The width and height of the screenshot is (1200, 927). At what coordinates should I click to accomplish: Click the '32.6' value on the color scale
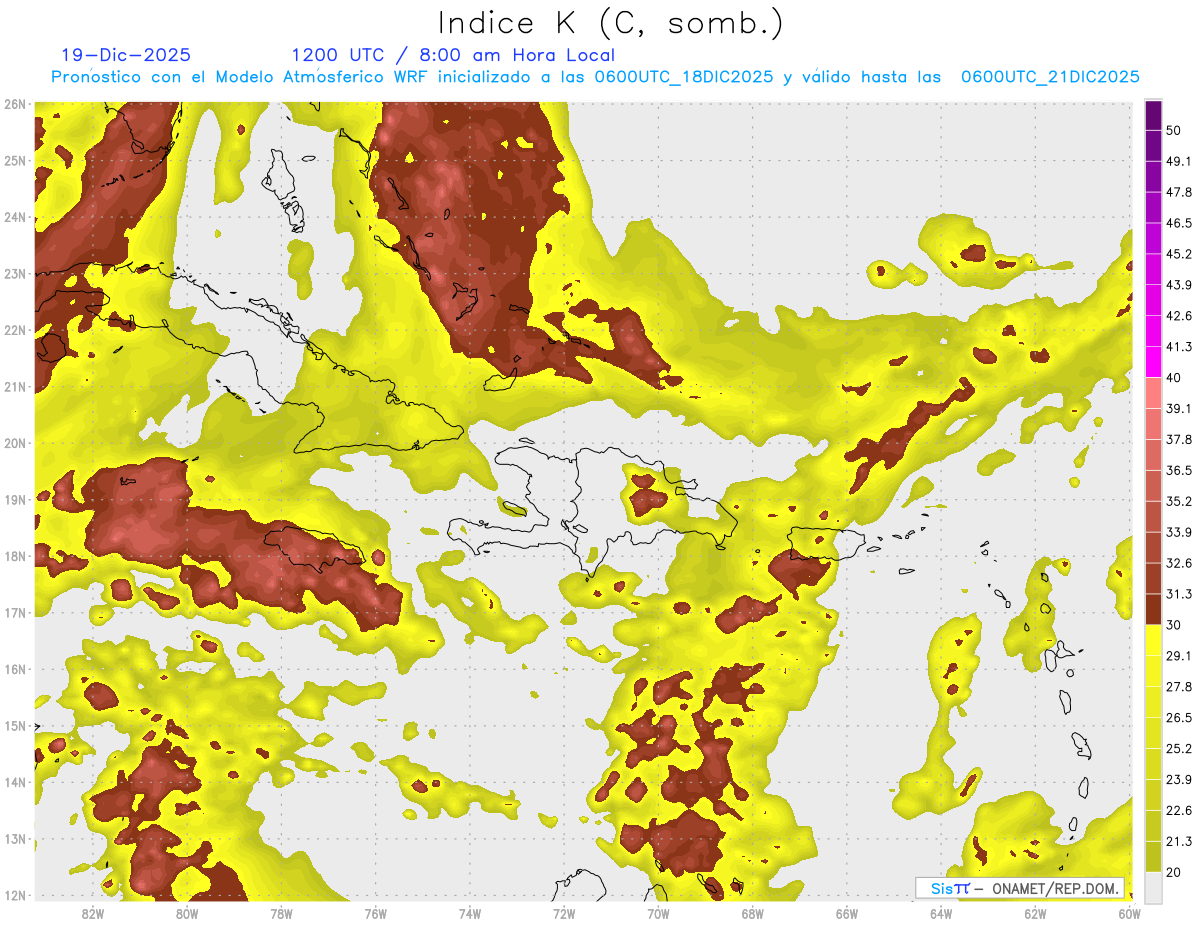[x=1178, y=563]
